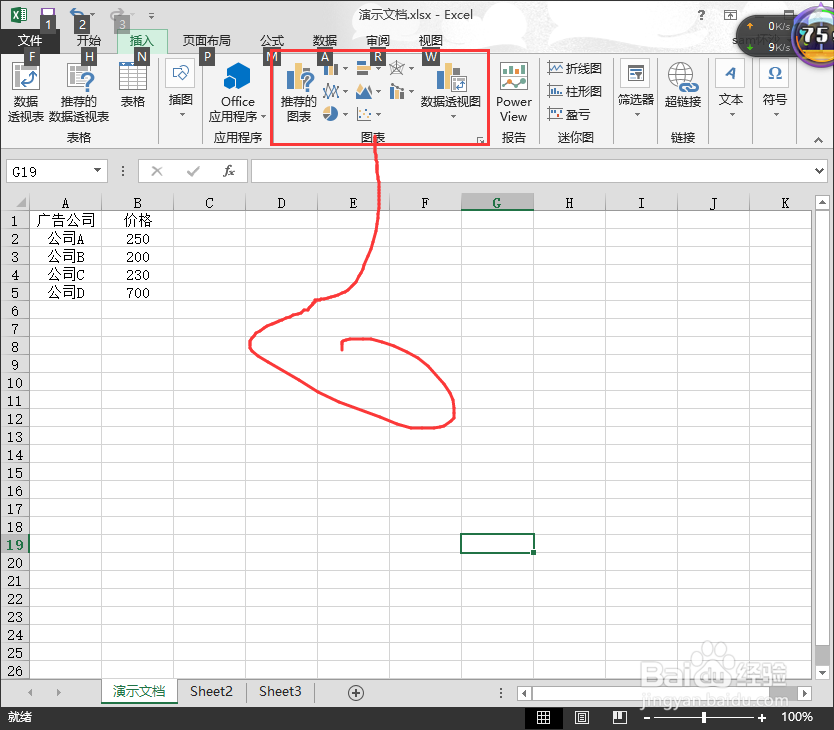Switch to the Page Layout (页面布局) tab
Image resolution: width=834 pixels, height=730 pixels.
tap(207, 40)
